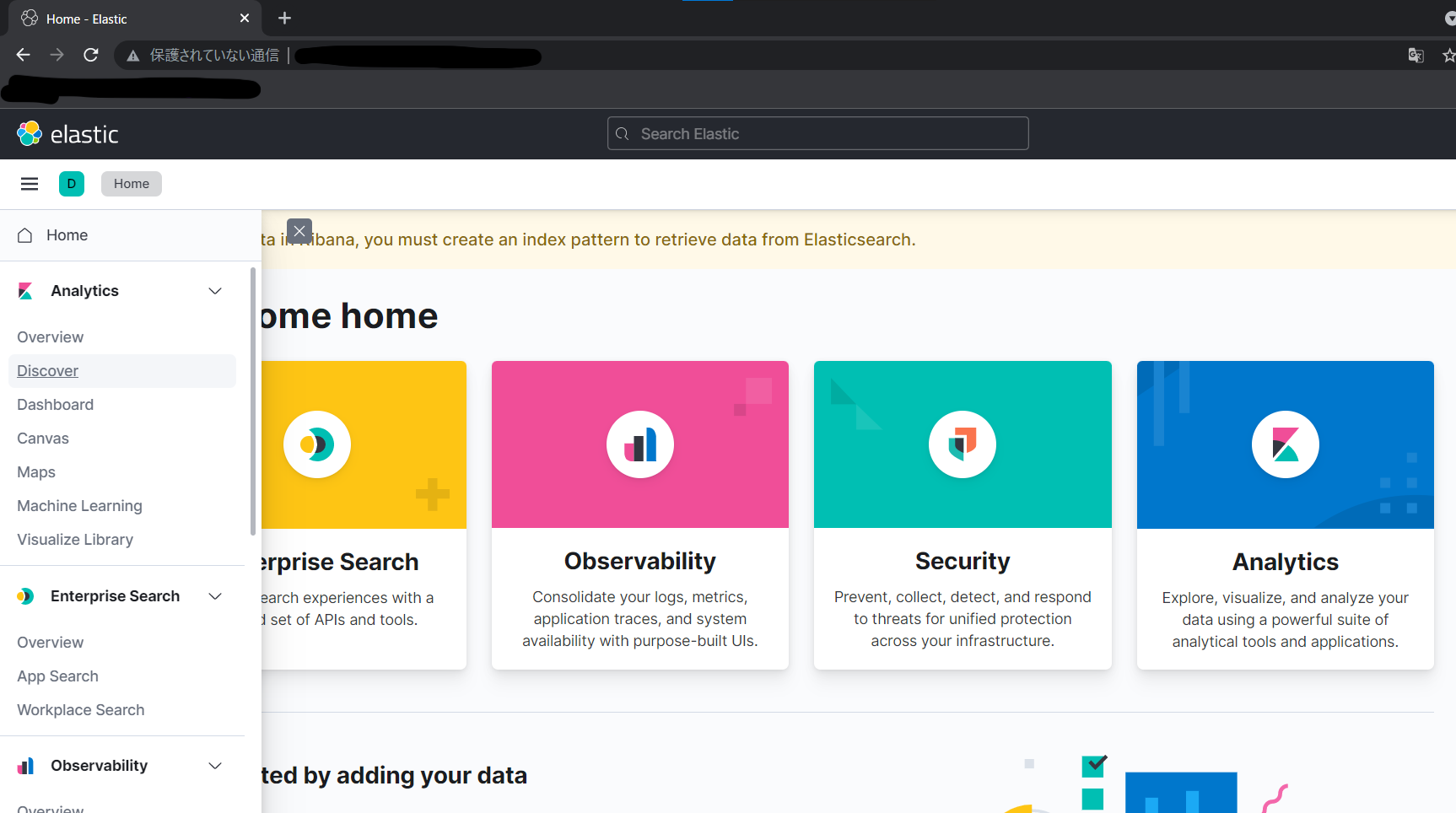1456x813 pixels.
Task: Open Workplace Search in the sidebar
Action: [x=81, y=710]
